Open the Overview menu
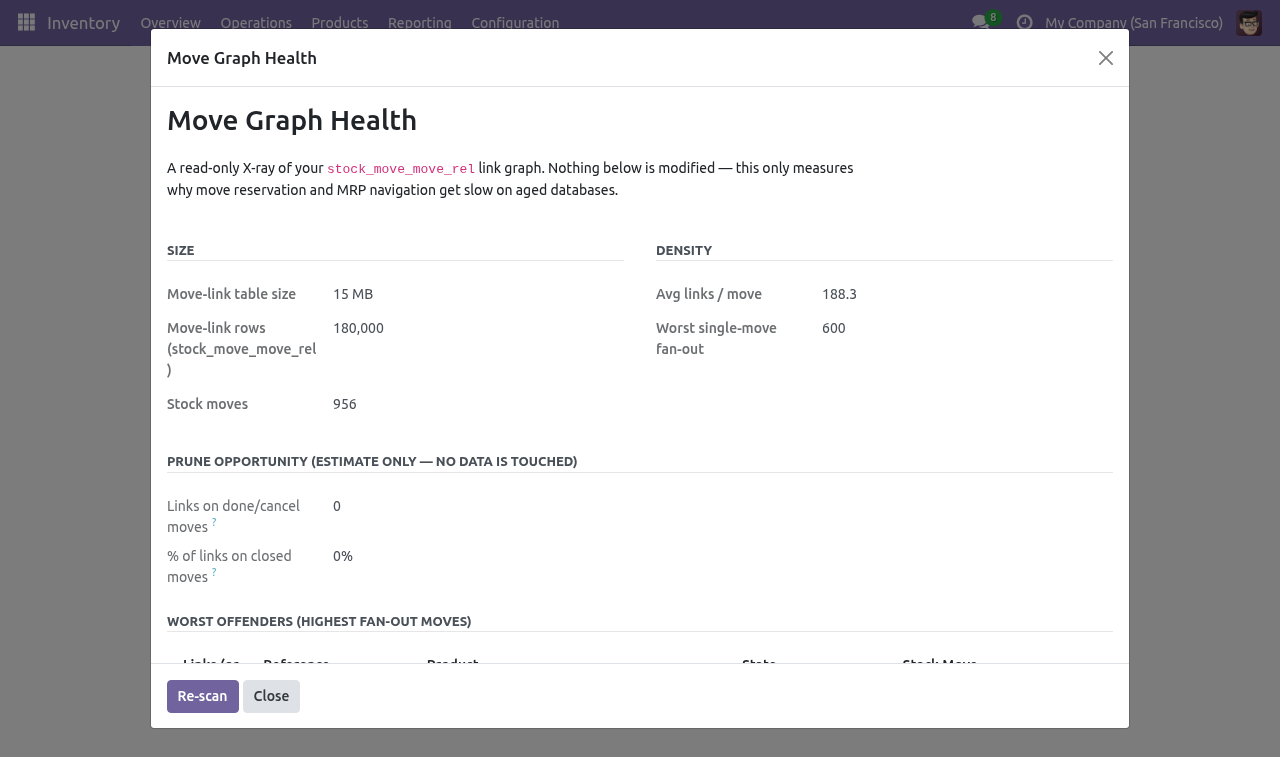1280x757 pixels. 170,23
